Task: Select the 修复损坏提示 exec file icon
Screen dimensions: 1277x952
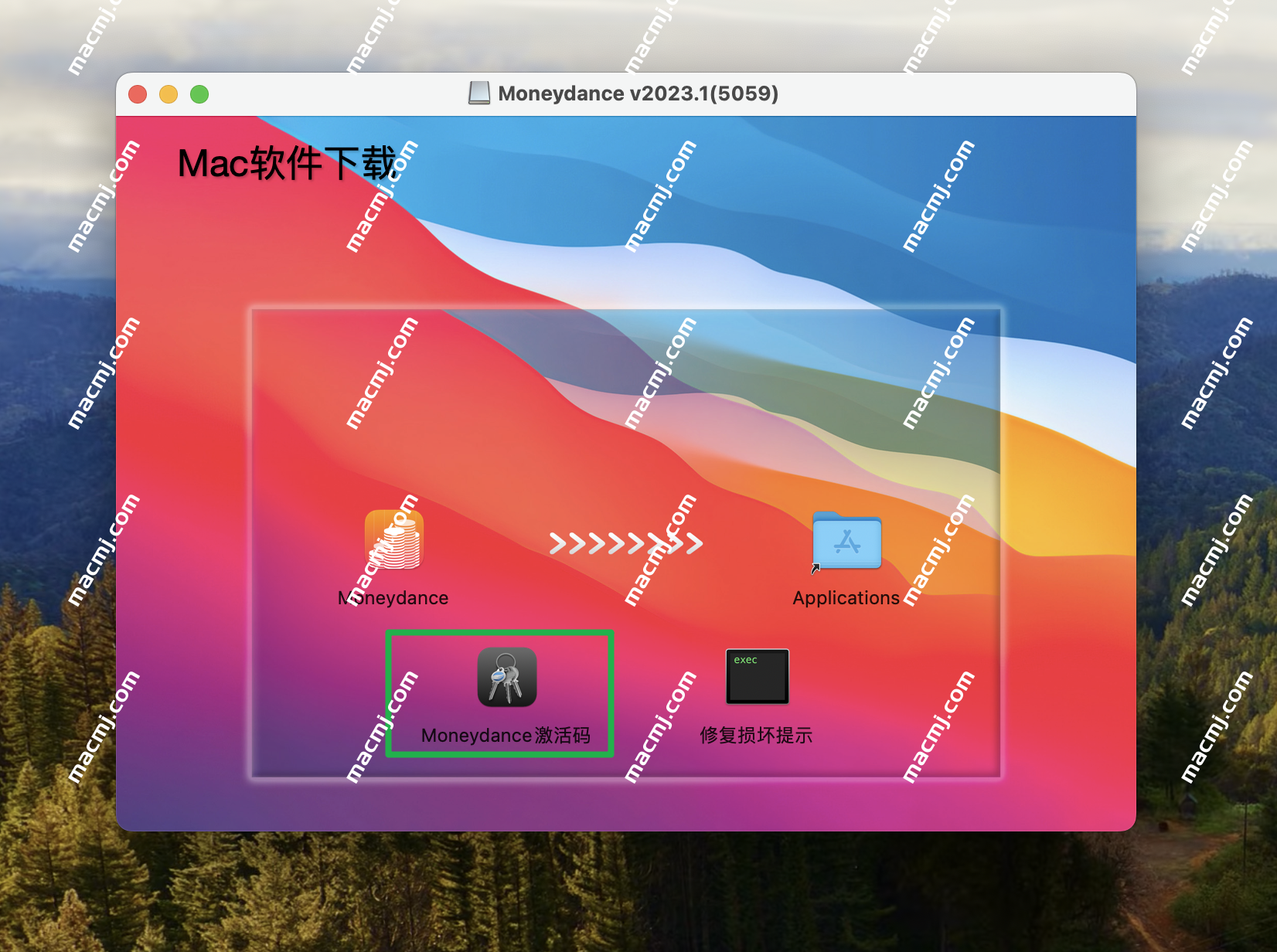Action: 757,676
